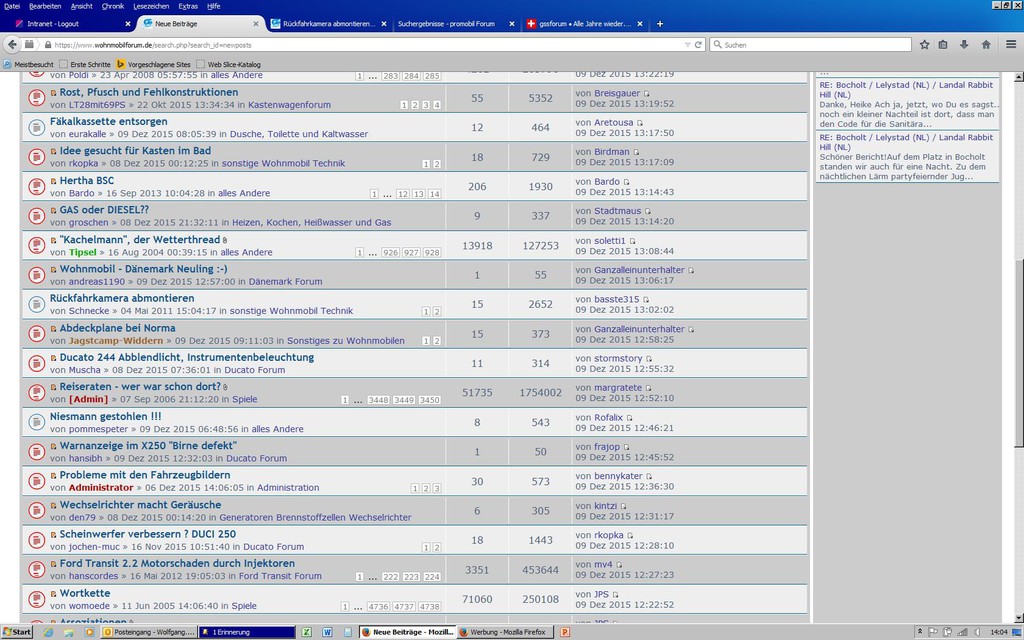Image resolution: width=1024 pixels, height=640 pixels.
Task: Open the 1 Erinnerung taskbar item
Action: click(x=247, y=632)
